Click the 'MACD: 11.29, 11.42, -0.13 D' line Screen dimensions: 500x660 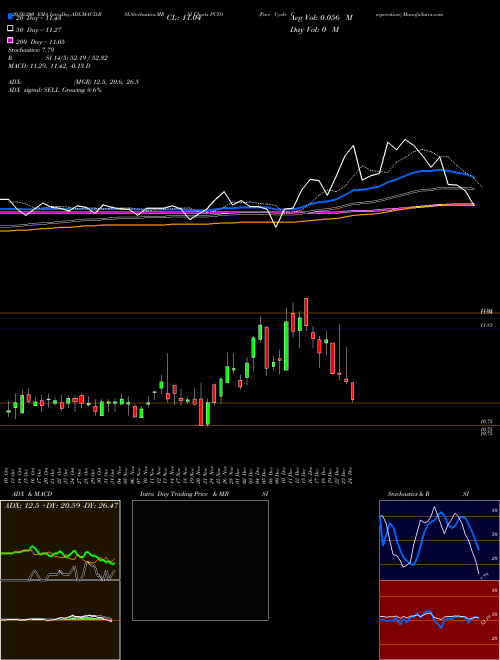[49, 66]
